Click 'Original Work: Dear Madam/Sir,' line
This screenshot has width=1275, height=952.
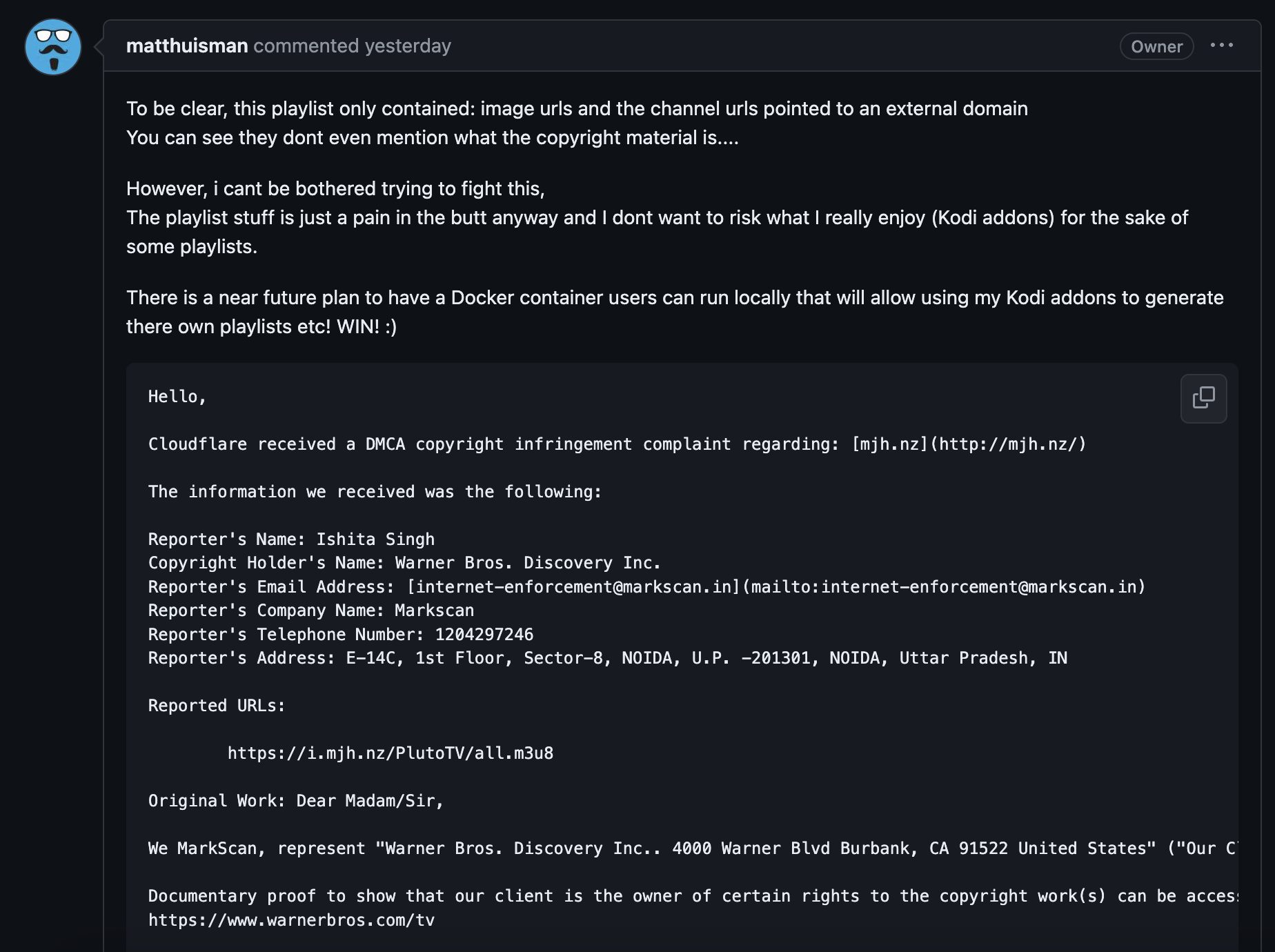pos(296,801)
